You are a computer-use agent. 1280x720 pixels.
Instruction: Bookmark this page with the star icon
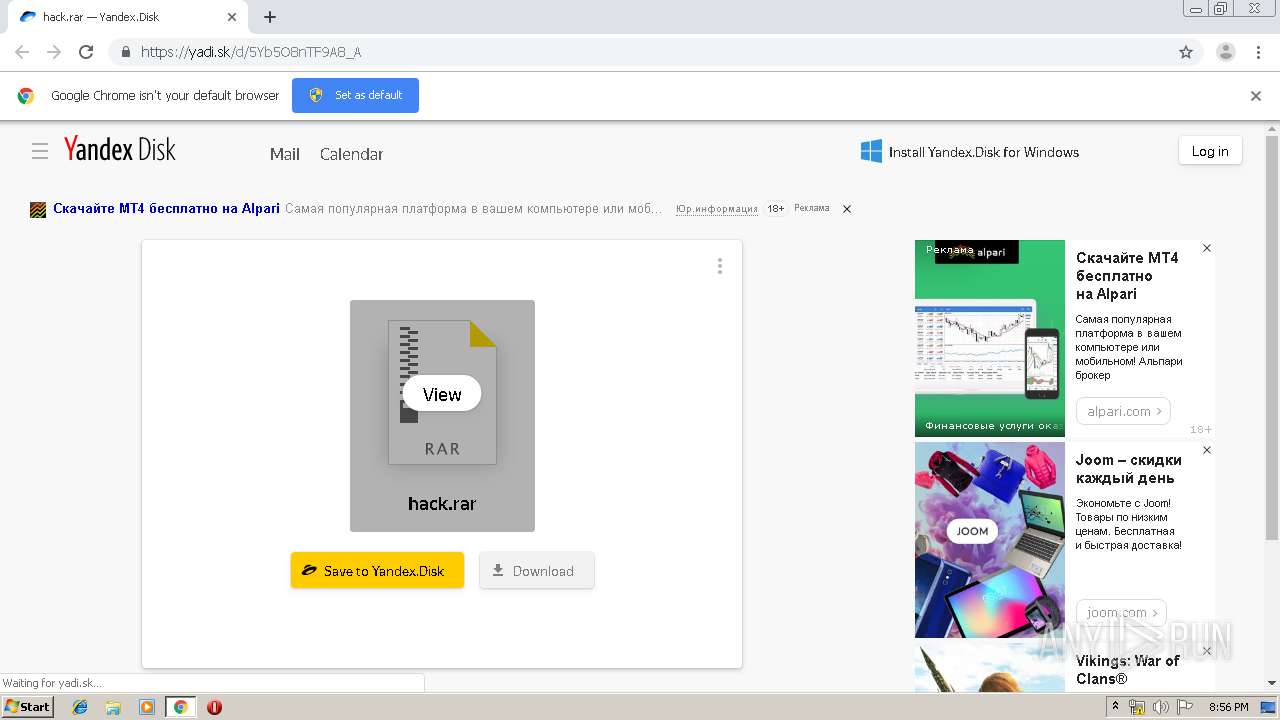click(x=1186, y=52)
